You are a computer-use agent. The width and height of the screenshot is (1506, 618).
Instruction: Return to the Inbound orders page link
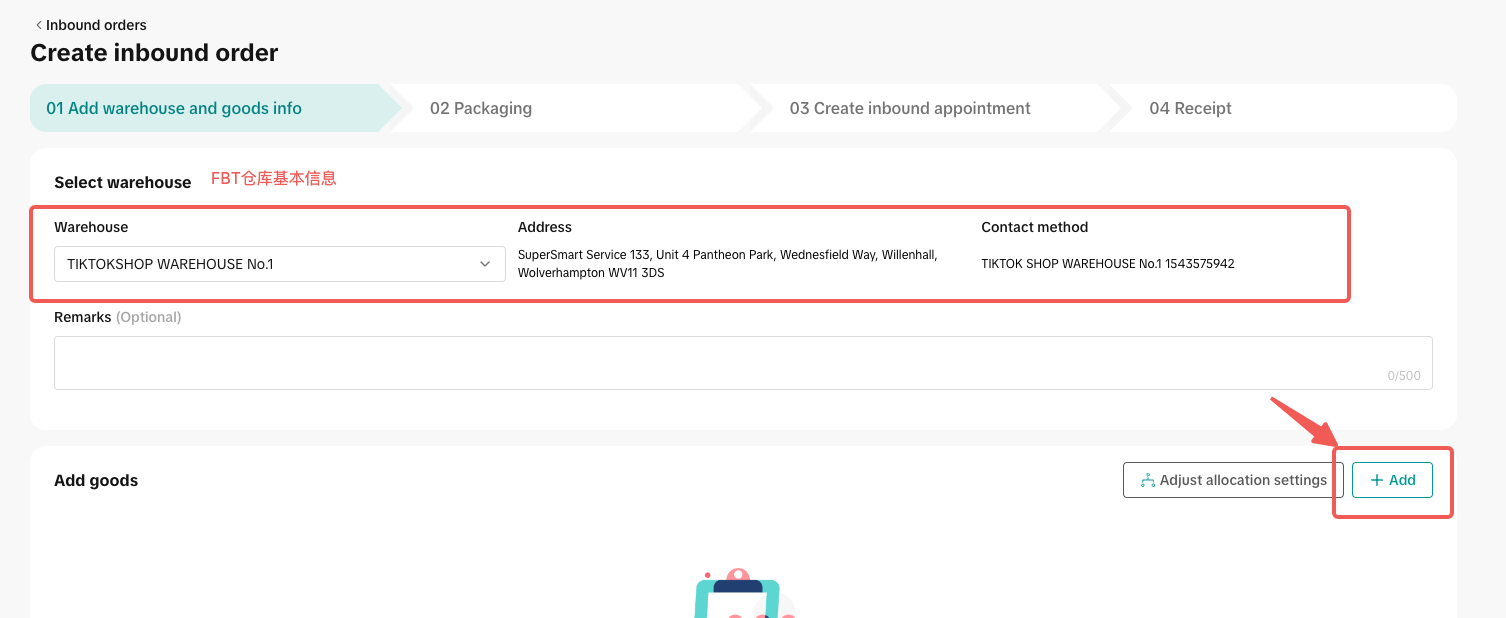[x=96, y=25]
